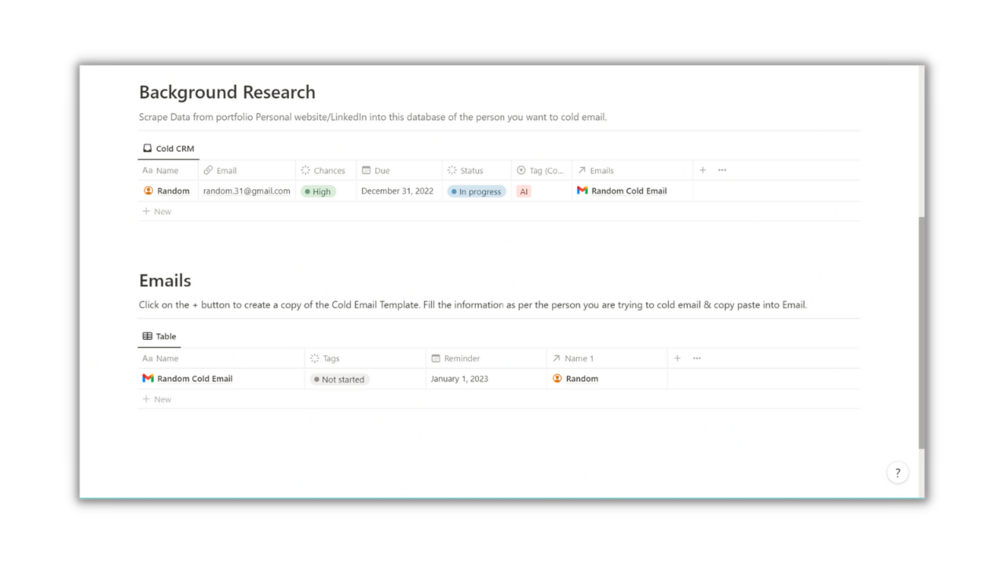Click the random.31@gmail.com email cell
1005x565 pixels.
tap(247, 191)
